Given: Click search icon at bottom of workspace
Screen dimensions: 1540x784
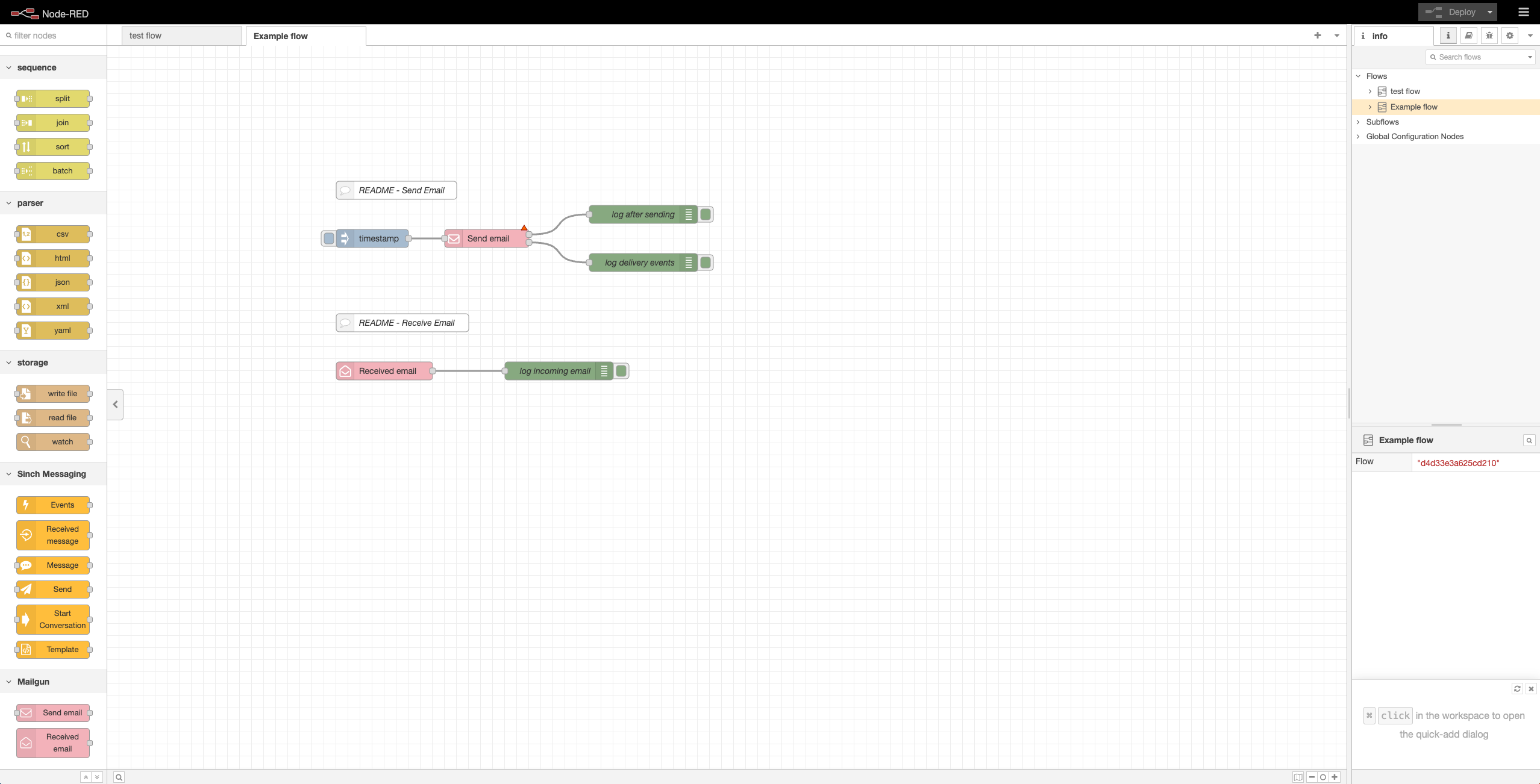Looking at the screenshot, I should pyautogui.click(x=119, y=777).
